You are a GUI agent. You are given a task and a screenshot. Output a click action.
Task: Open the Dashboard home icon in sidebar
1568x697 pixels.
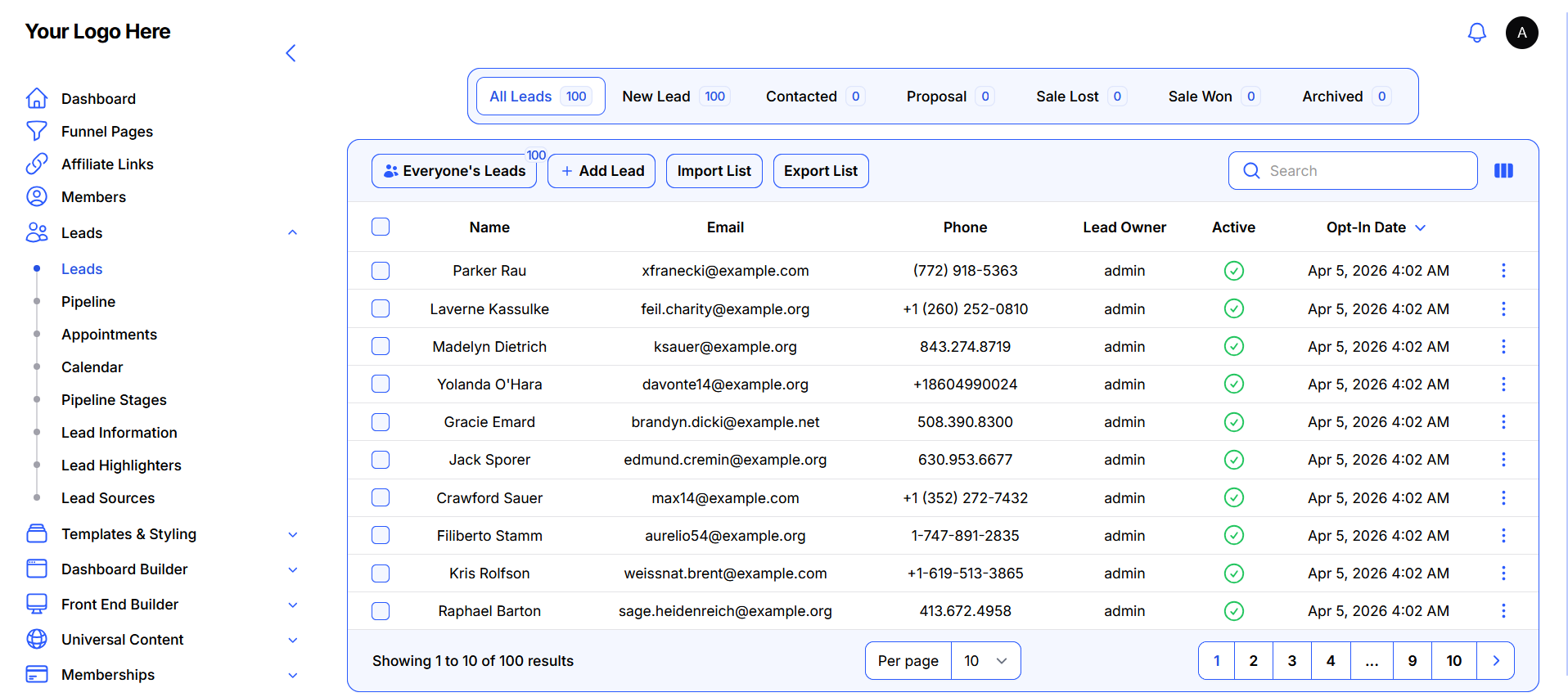37,98
